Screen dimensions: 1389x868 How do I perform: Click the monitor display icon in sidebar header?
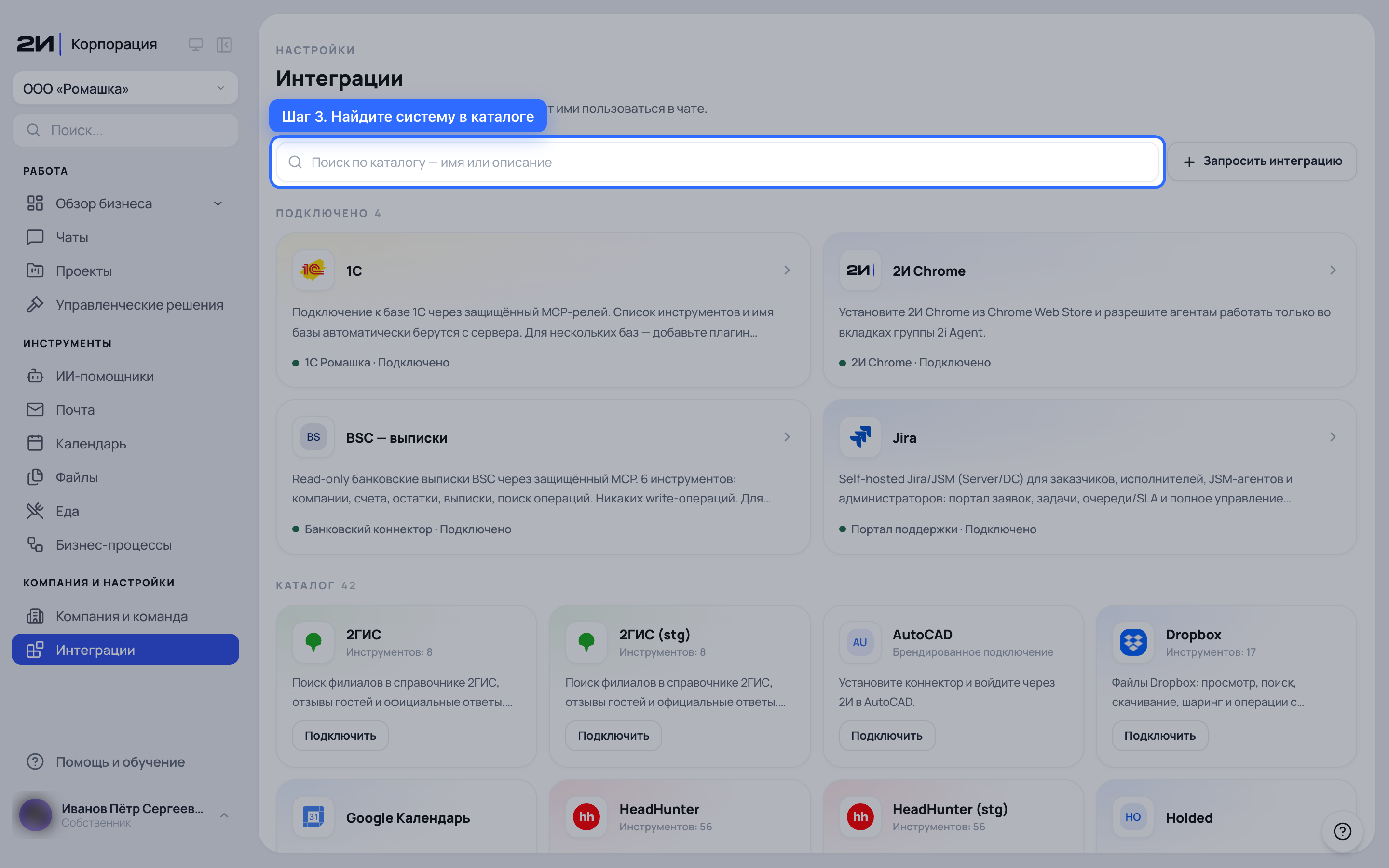tap(196, 44)
